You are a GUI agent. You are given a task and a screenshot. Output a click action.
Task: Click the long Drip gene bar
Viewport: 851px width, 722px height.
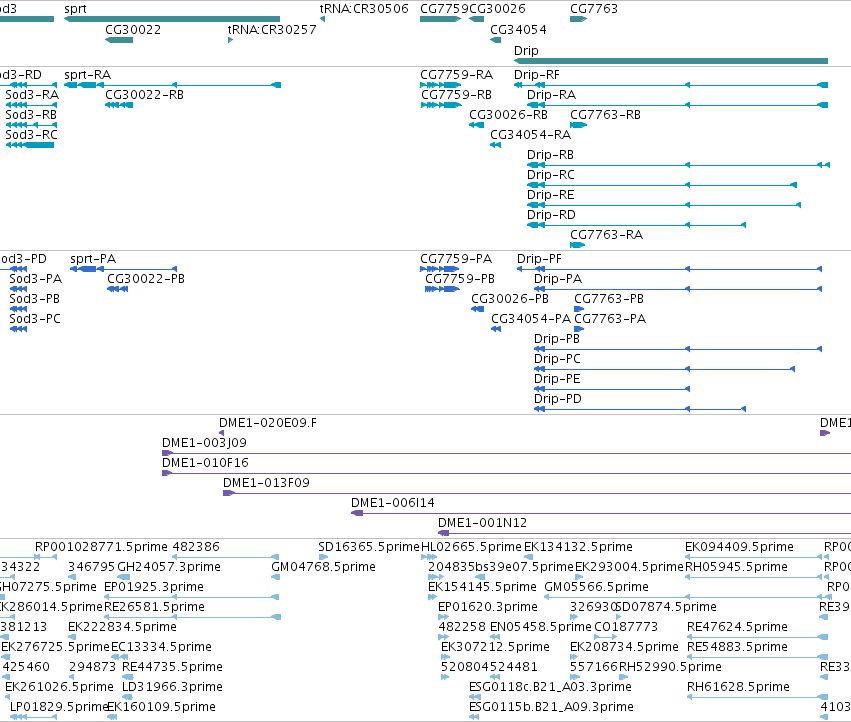[671, 61]
